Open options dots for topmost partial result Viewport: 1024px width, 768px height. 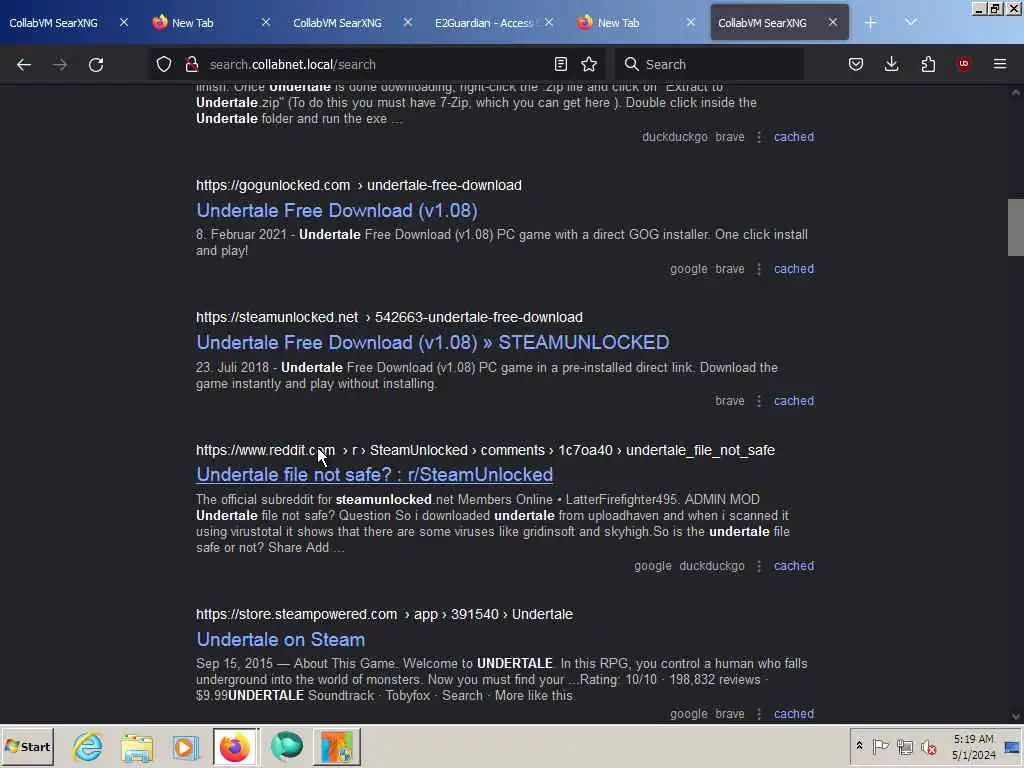[759, 137]
